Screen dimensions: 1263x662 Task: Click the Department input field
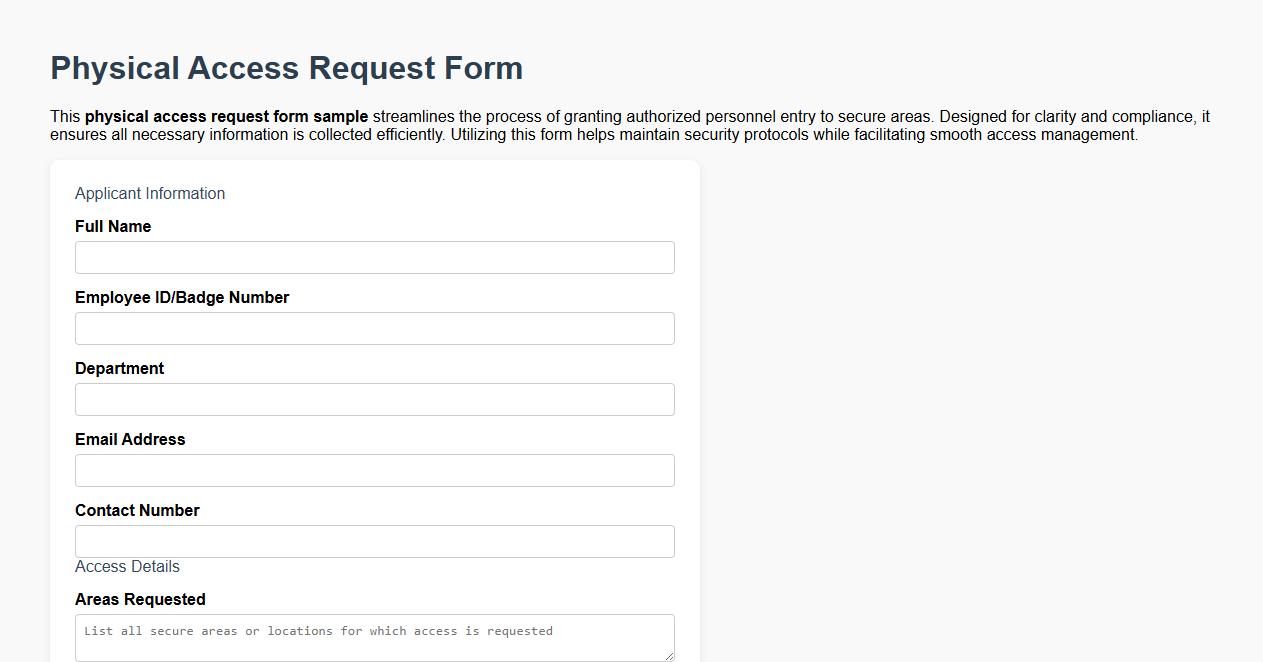[x=374, y=399]
